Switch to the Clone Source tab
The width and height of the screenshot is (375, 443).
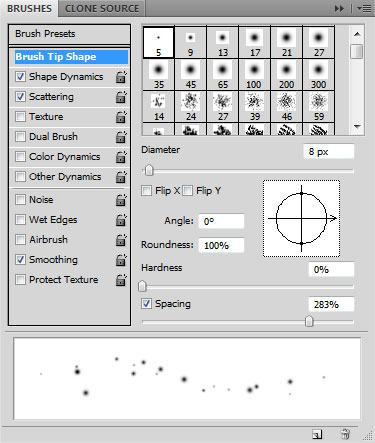click(102, 8)
